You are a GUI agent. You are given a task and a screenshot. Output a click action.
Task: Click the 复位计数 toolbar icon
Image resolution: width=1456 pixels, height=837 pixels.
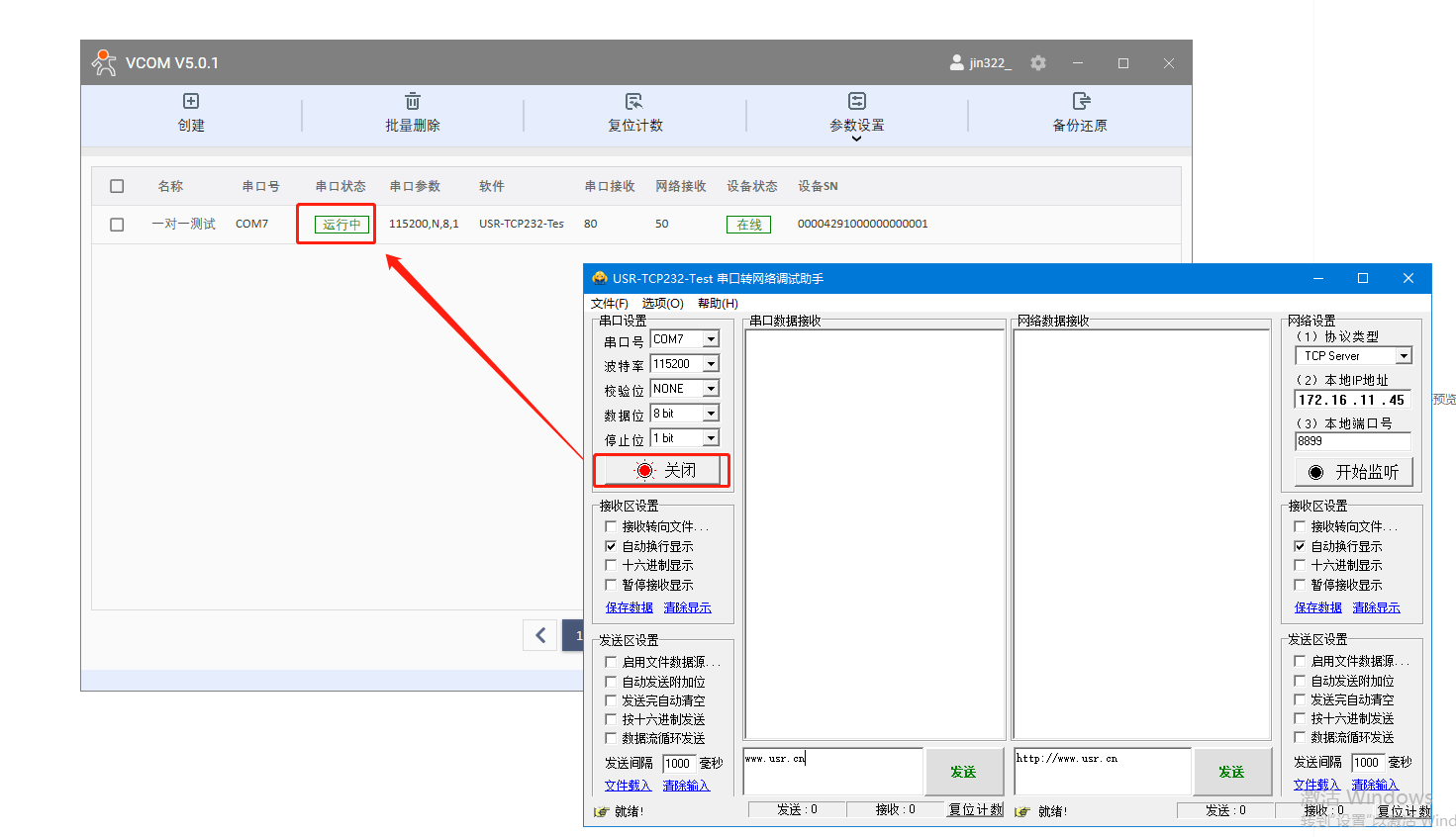click(x=634, y=102)
